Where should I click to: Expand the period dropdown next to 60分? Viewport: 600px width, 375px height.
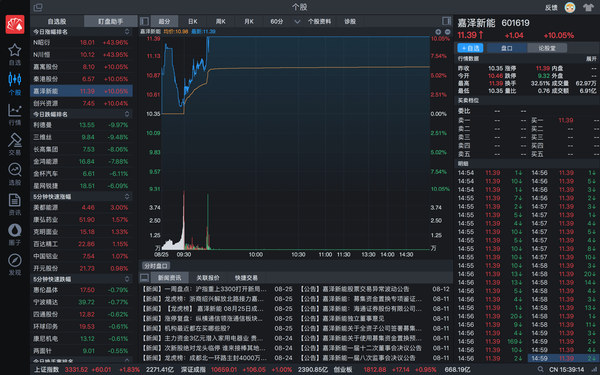(297, 21)
